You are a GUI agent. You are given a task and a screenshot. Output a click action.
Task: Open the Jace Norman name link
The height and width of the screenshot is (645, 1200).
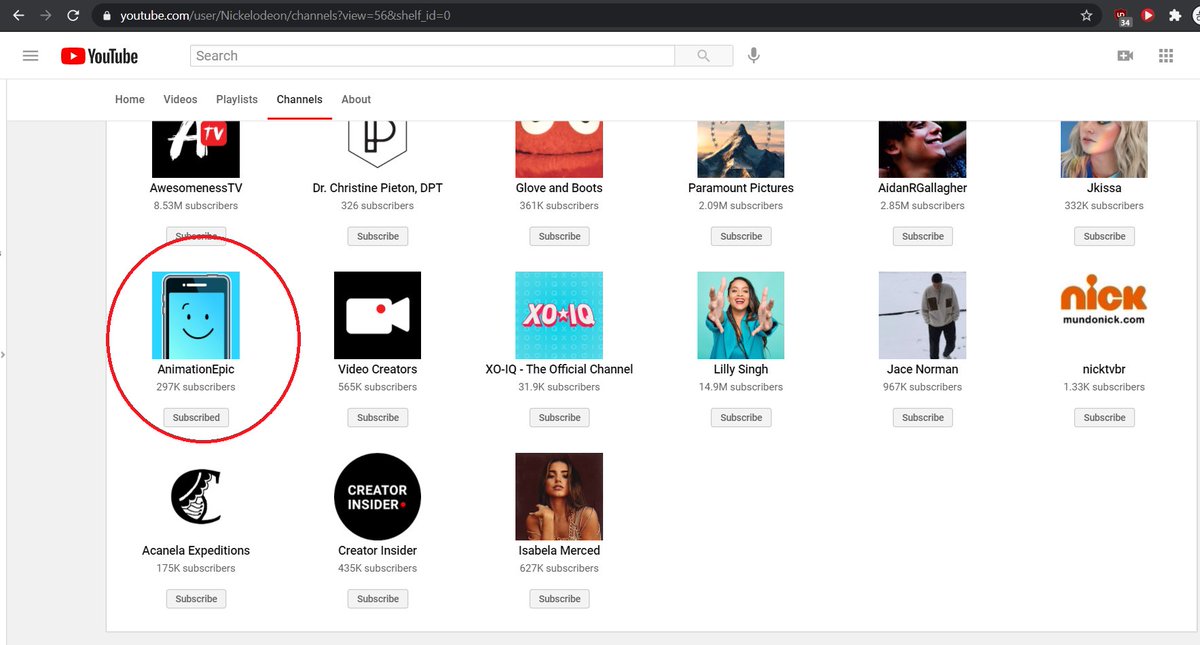coord(923,369)
